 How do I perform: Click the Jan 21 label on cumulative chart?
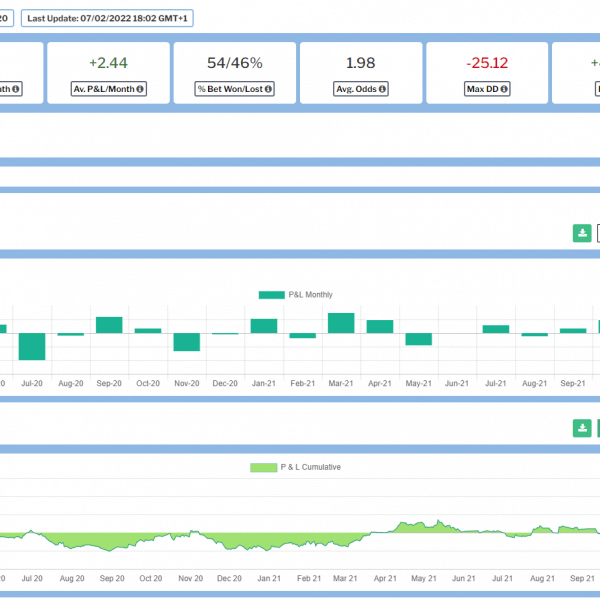click(269, 579)
